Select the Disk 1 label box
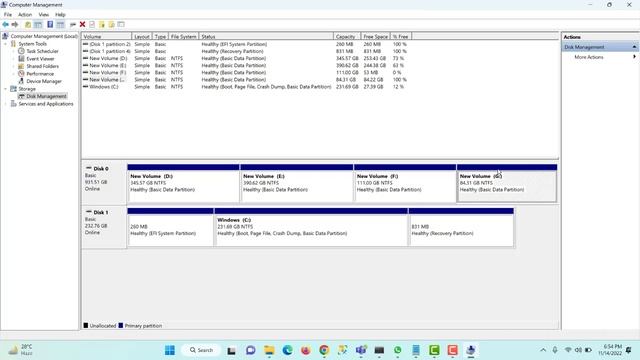This screenshot has width=640, height=360. tap(104, 227)
